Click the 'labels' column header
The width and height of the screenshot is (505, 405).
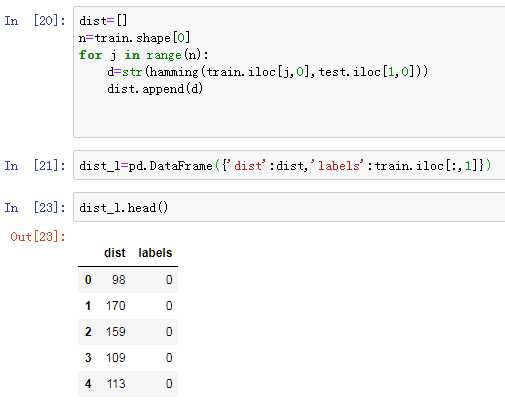pos(155,253)
